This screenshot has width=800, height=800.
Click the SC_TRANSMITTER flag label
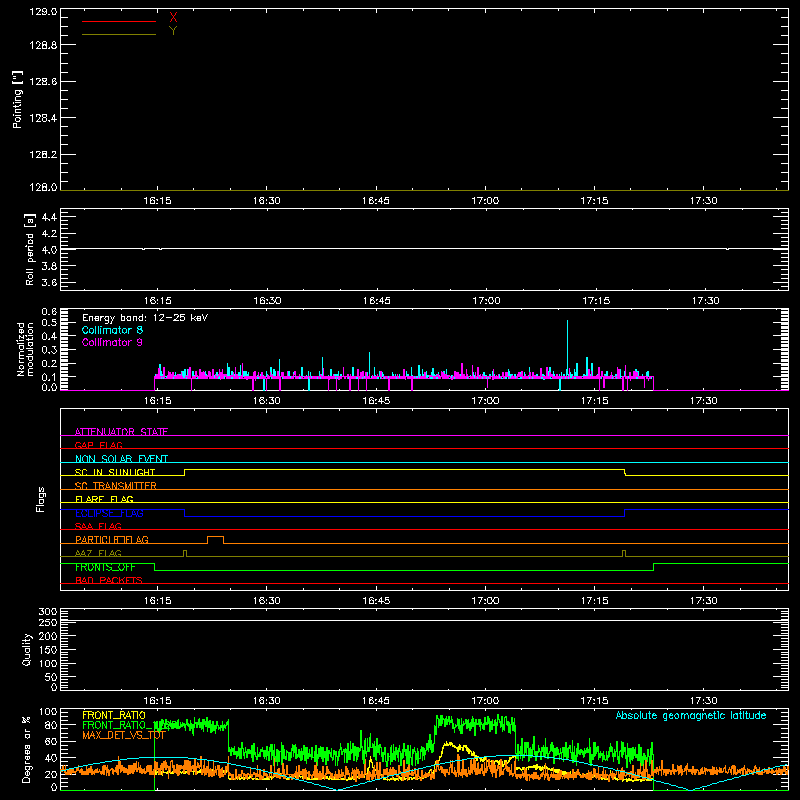[x=116, y=485]
